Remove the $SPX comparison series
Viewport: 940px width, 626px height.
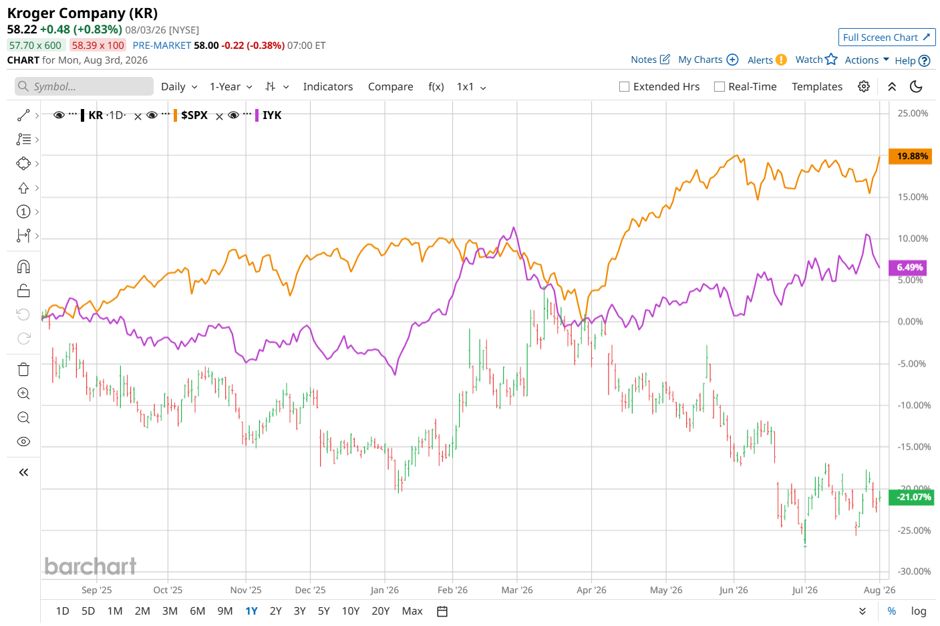219,116
